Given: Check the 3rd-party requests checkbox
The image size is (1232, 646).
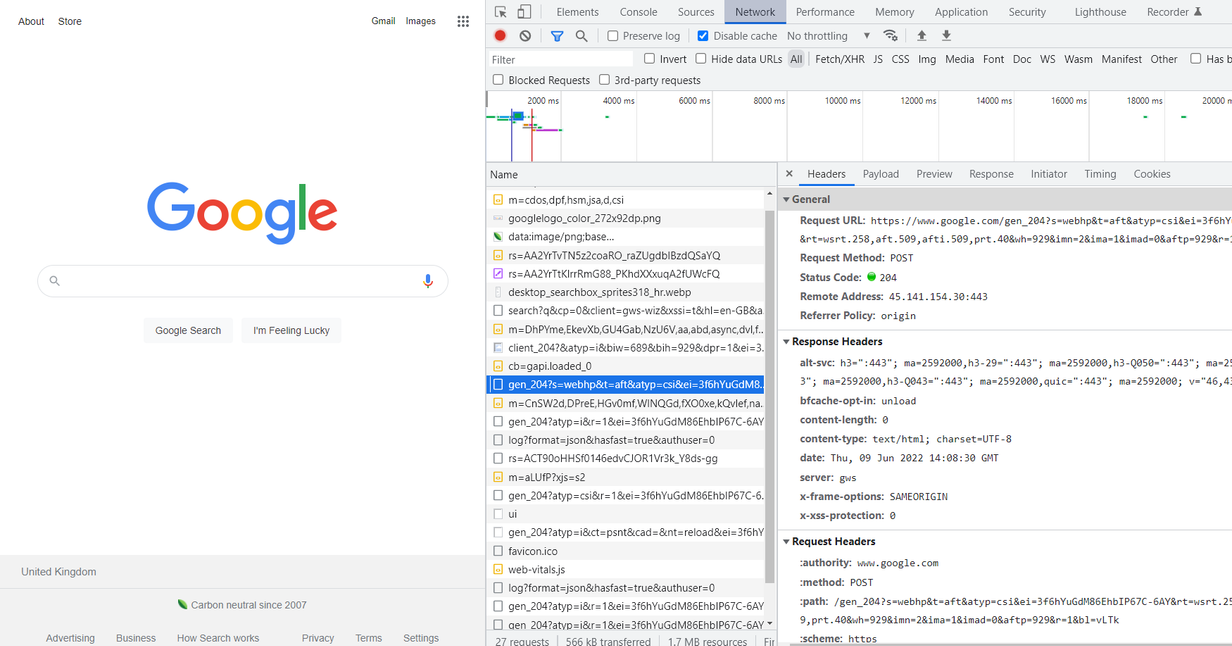Looking at the screenshot, I should [604, 80].
